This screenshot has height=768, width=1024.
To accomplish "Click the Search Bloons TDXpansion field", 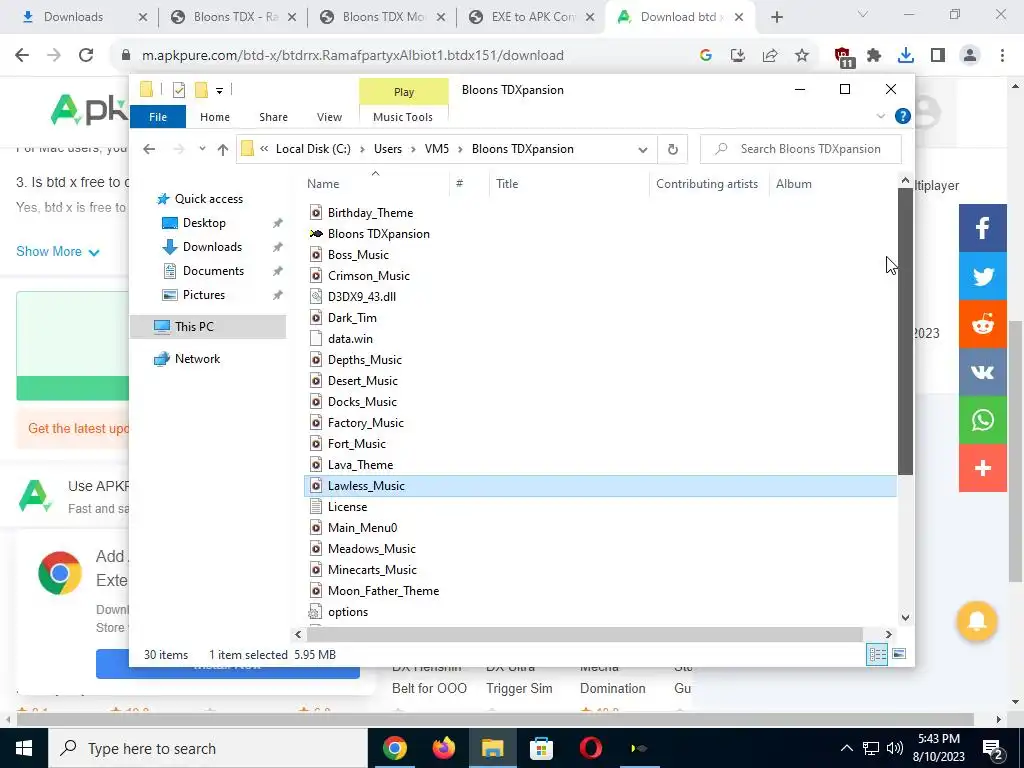I will pyautogui.click(x=801, y=149).
